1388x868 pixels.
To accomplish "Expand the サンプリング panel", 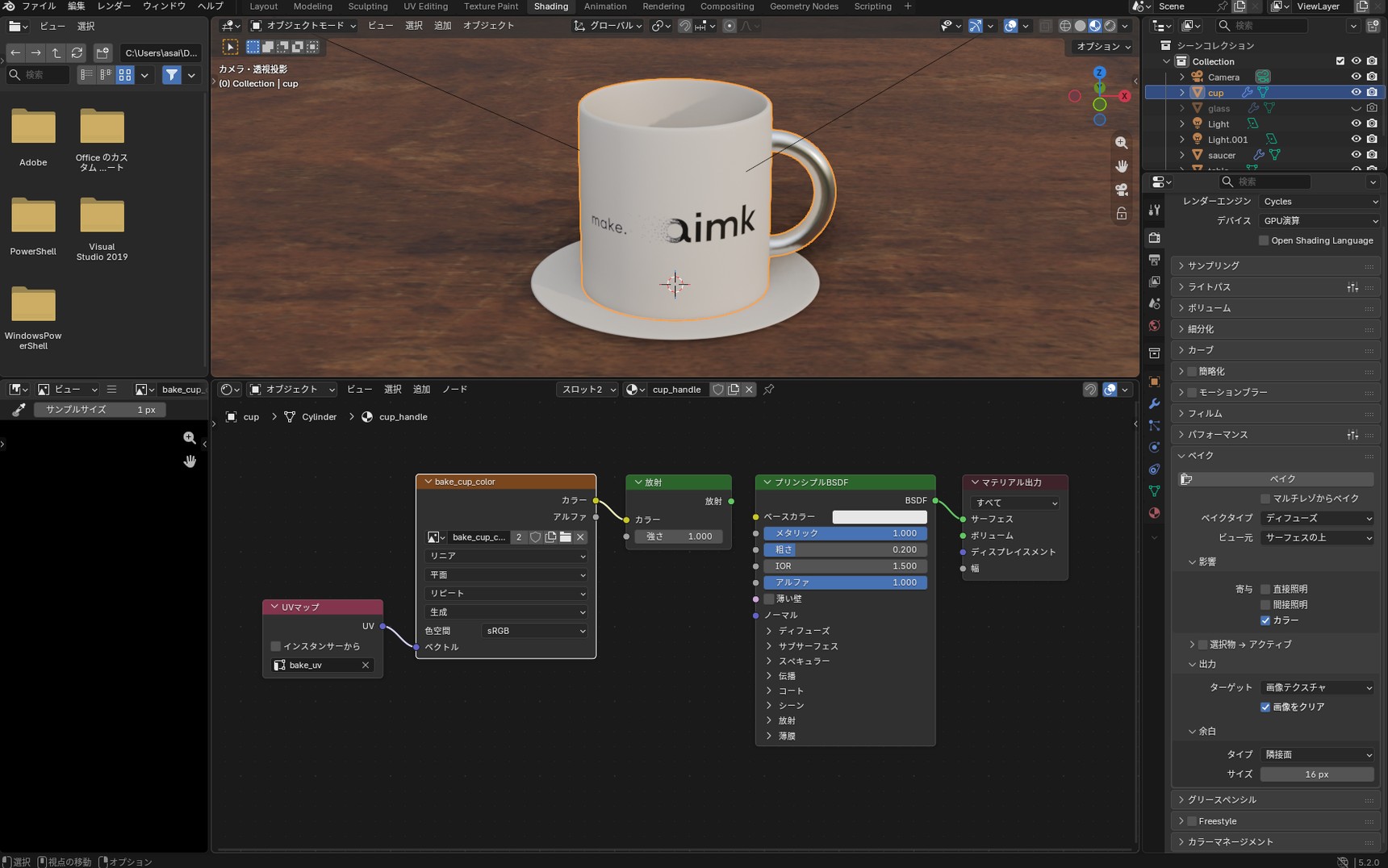I will click(1275, 265).
